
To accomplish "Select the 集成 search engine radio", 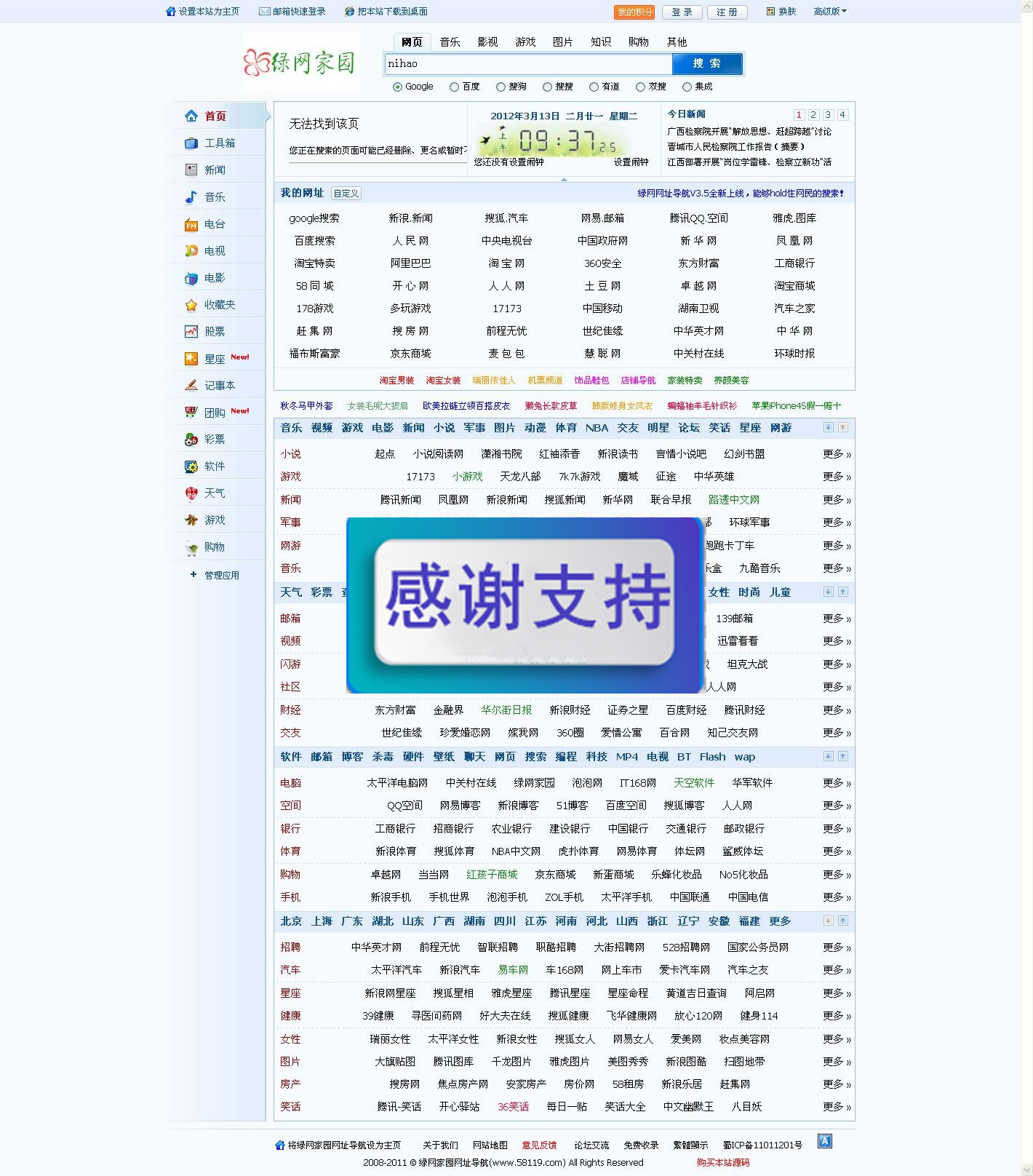I will tap(687, 87).
